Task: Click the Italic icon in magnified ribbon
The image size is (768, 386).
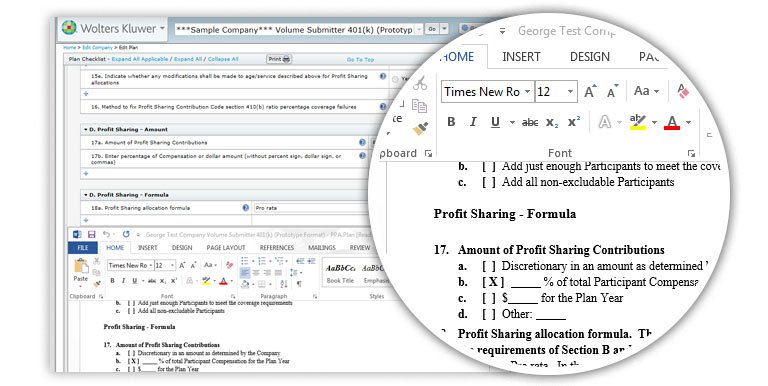Action: point(473,122)
